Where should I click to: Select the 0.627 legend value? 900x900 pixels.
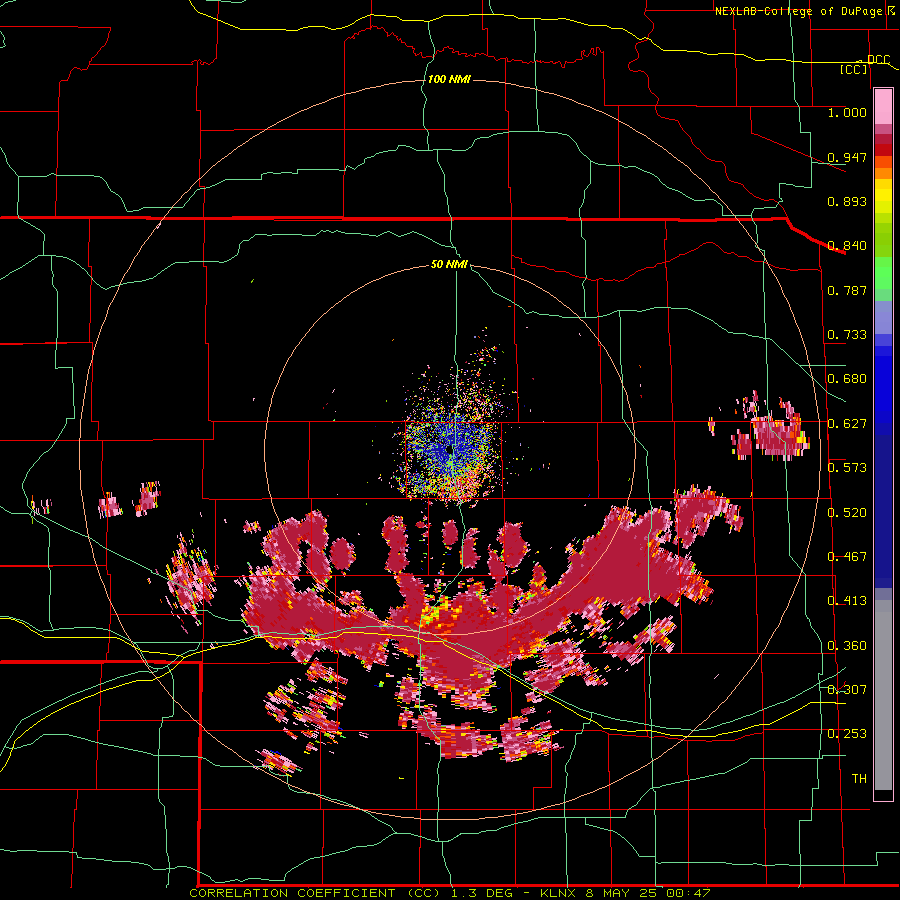click(847, 424)
